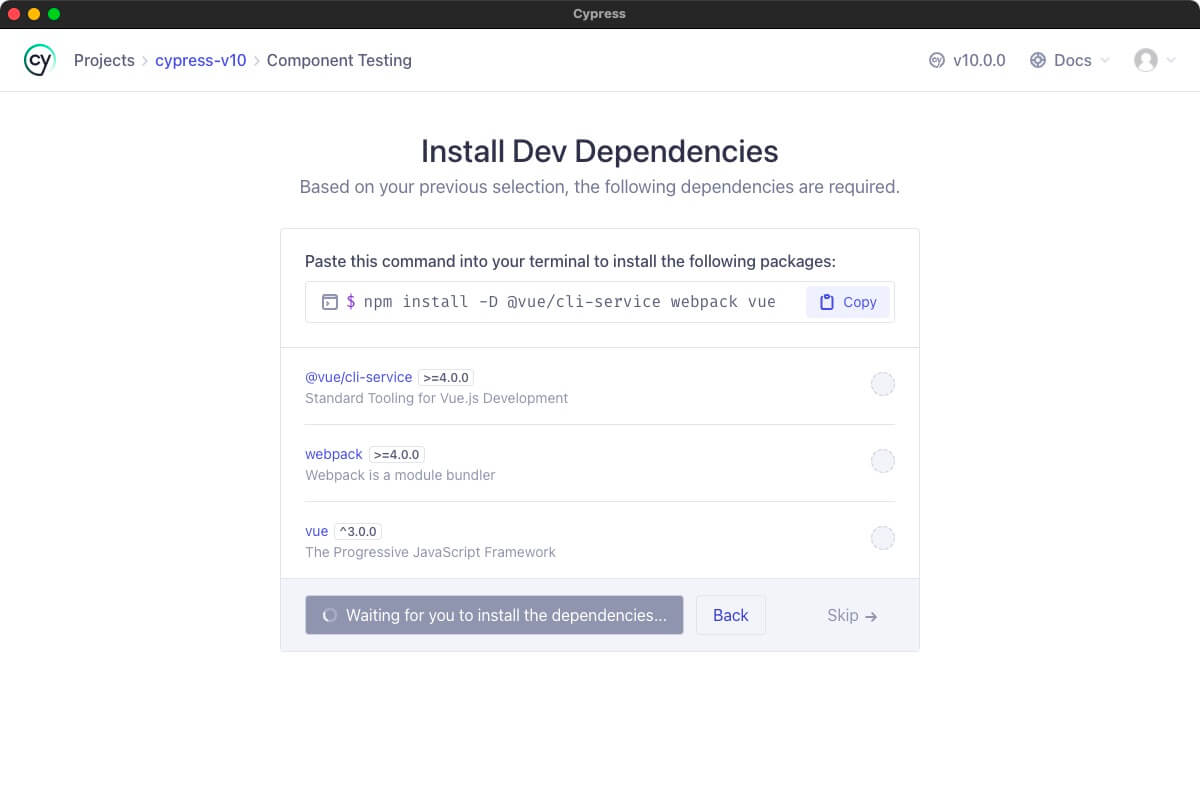
Task: Click the loading spinner in waiting button
Action: pyautogui.click(x=329, y=616)
